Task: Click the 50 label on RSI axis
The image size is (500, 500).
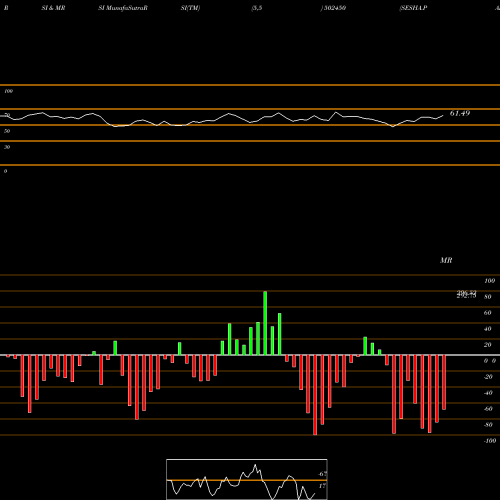Action: coord(7,131)
